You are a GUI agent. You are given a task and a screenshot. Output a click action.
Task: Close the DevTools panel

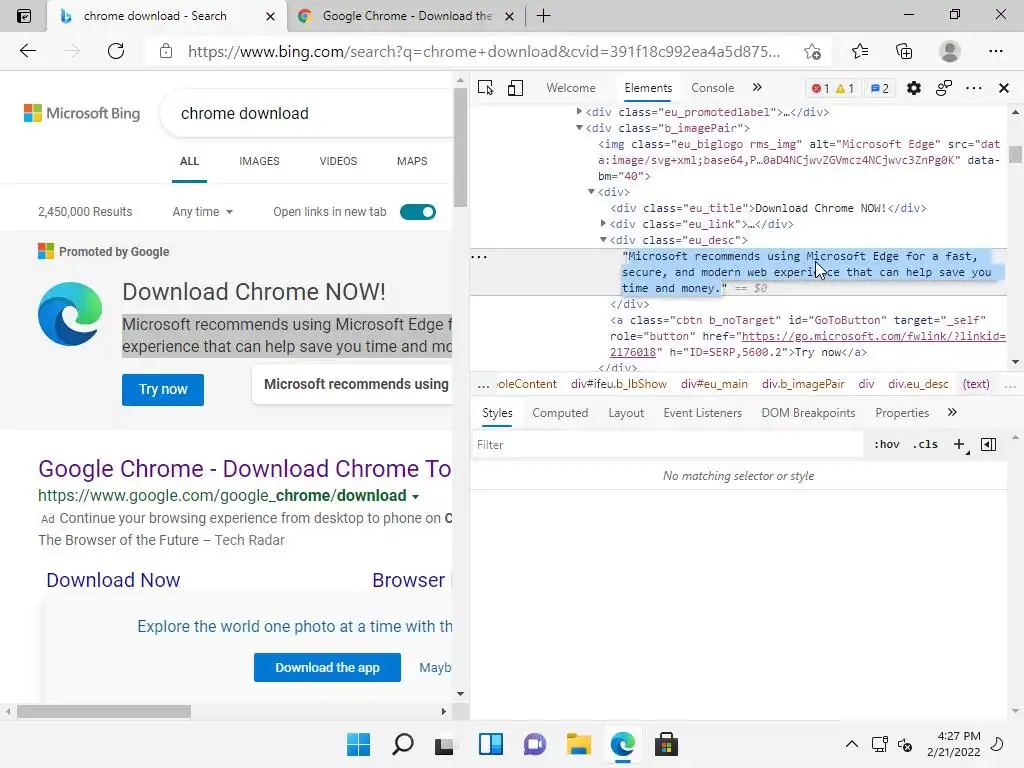(1004, 88)
